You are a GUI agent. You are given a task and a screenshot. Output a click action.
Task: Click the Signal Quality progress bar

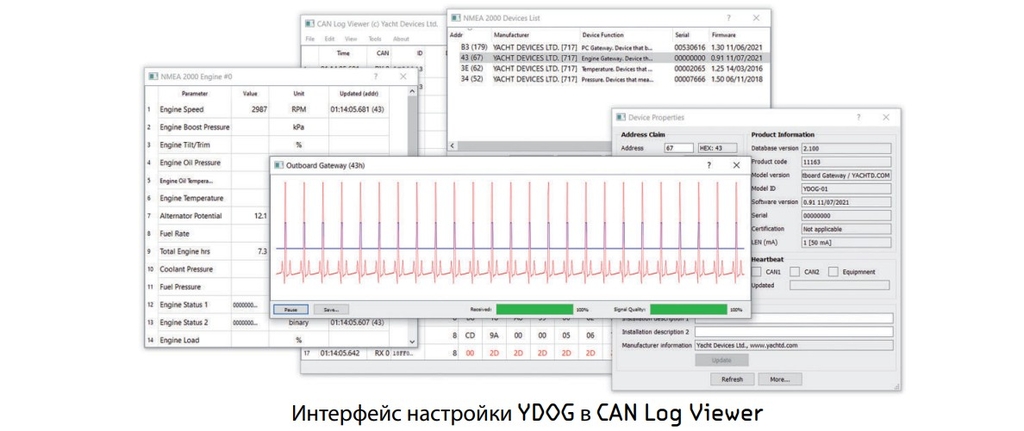tap(688, 309)
